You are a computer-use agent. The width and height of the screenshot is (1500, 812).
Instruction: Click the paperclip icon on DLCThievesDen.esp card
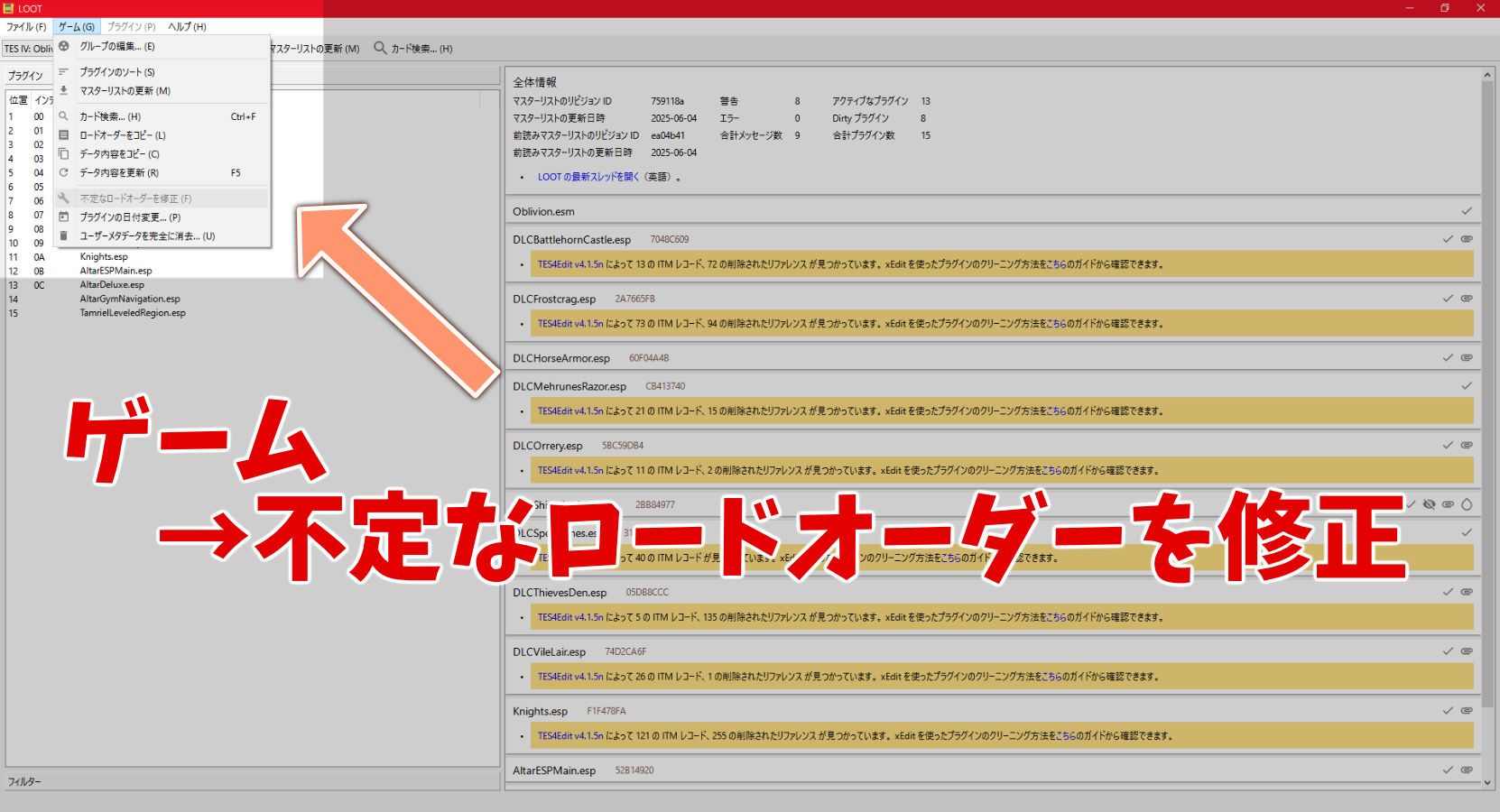click(1467, 593)
